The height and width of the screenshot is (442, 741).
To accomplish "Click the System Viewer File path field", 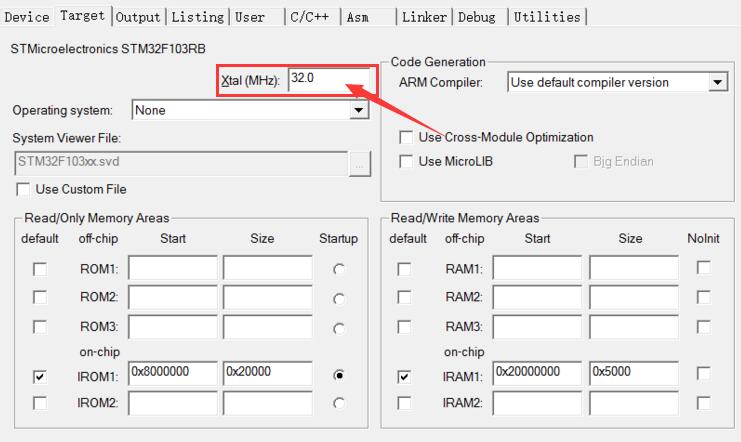I will click(181, 163).
